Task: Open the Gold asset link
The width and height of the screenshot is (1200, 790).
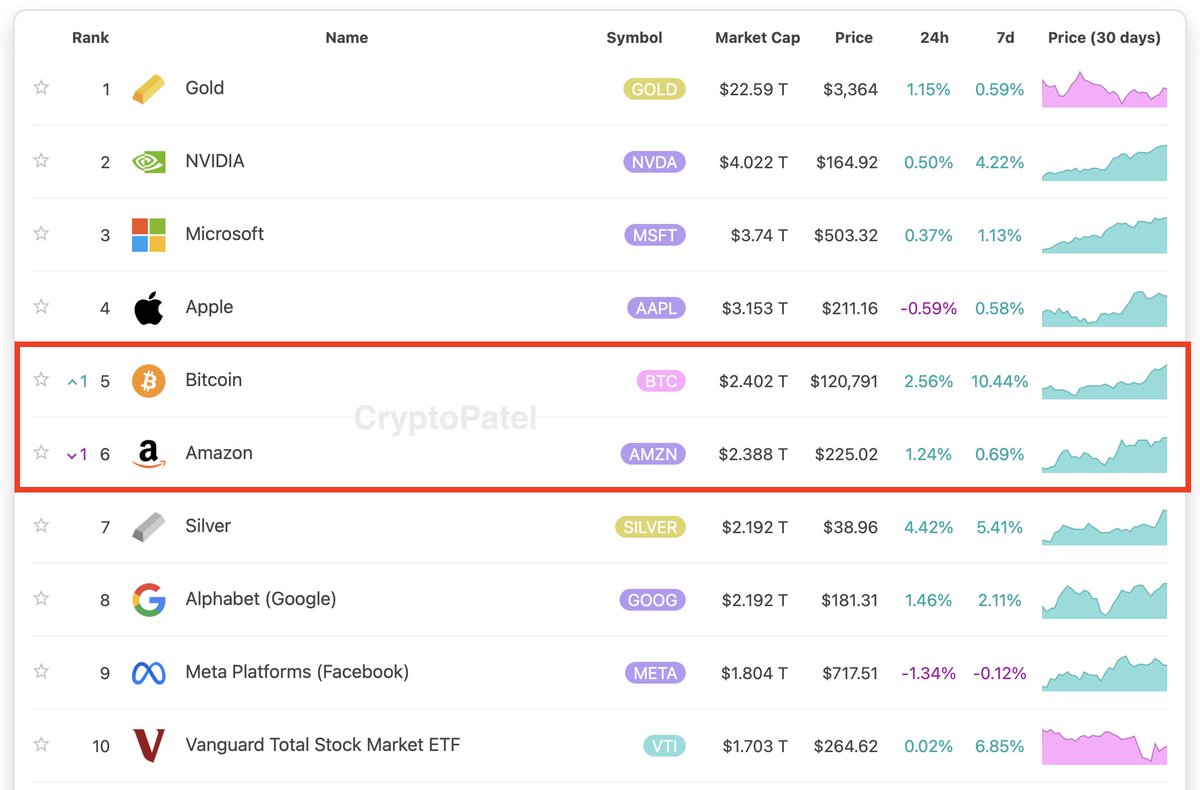Action: (205, 88)
